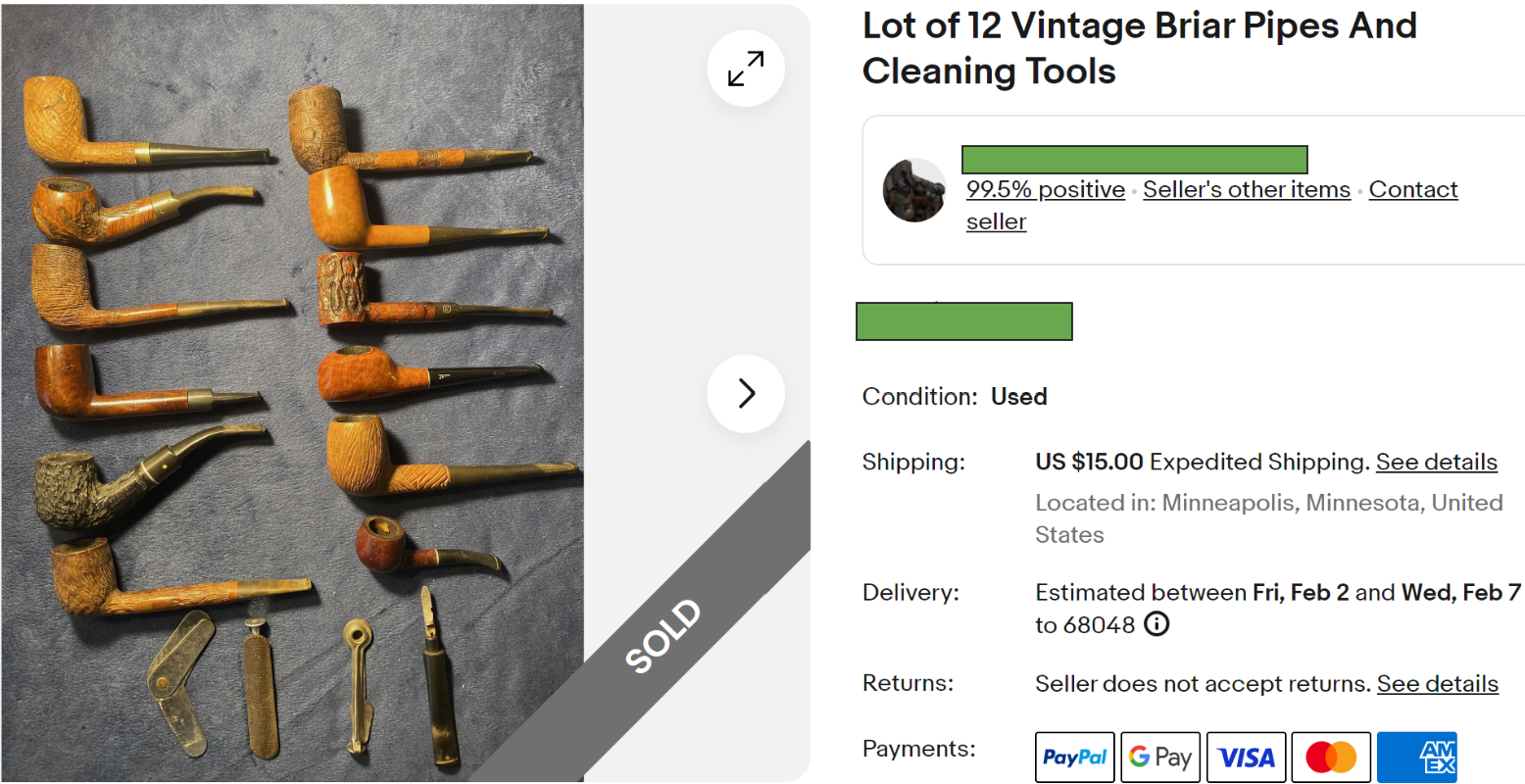Click the Google Pay payment icon
1525x784 pixels.
click(x=1160, y=757)
